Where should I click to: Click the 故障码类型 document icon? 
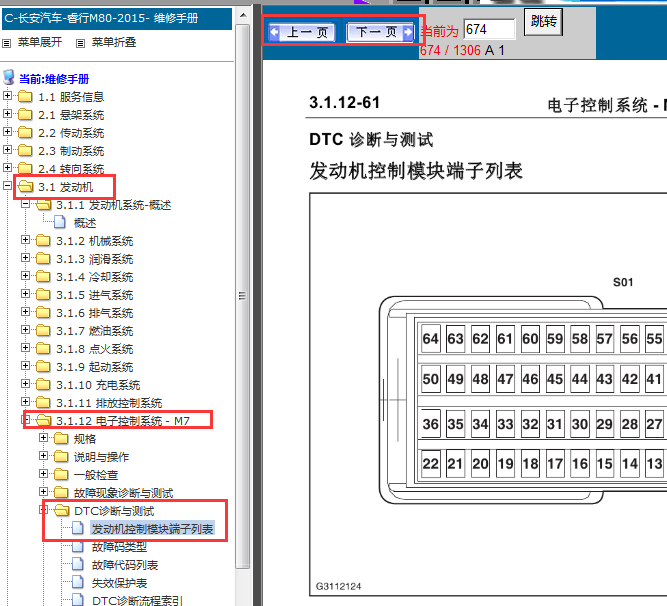(78, 546)
